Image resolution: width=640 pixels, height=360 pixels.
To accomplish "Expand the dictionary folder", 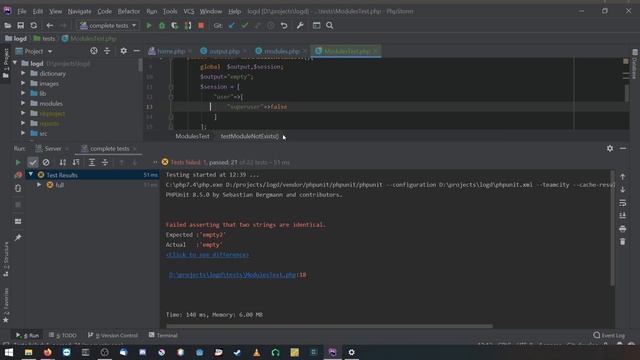I will point(23,73).
